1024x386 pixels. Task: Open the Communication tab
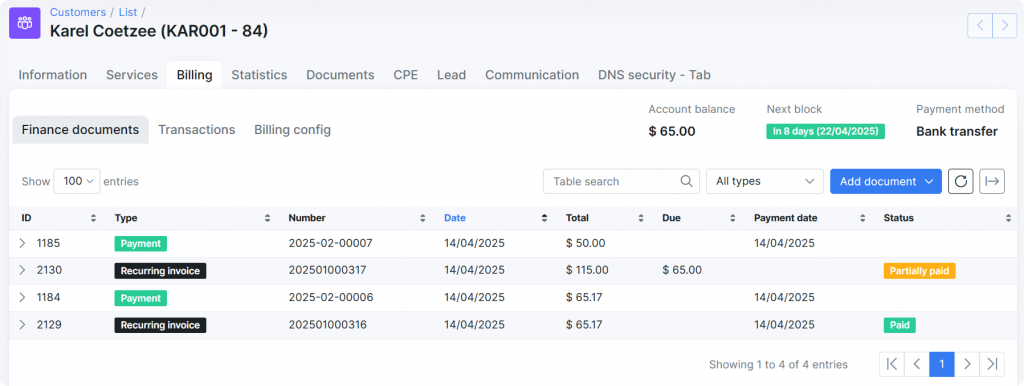pyautogui.click(x=532, y=75)
